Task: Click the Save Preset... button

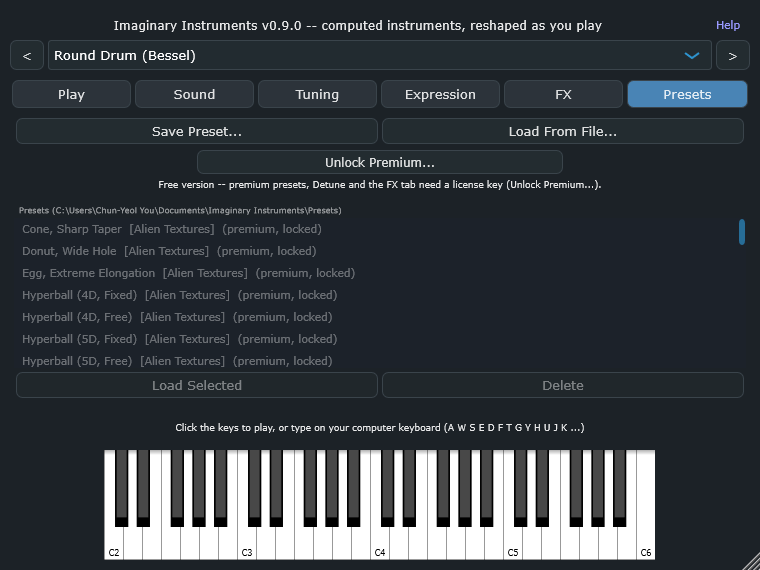Action: [x=197, y=131]
